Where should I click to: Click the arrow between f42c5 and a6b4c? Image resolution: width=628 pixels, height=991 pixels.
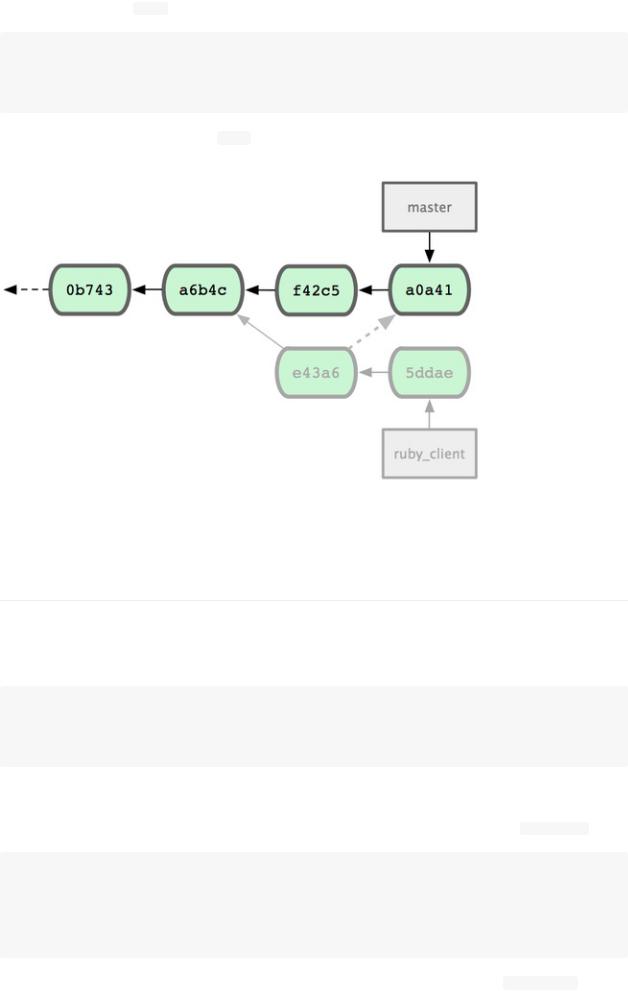coord(260,290)
